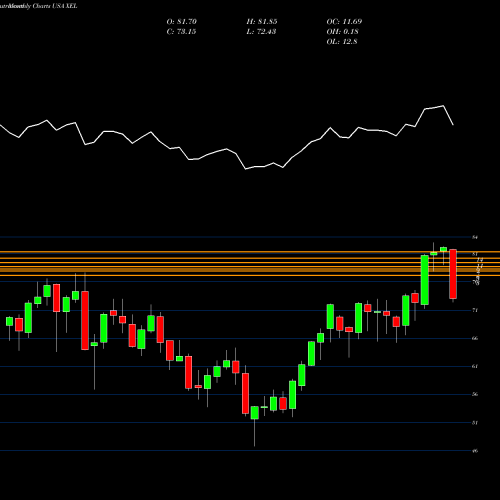Select the open value O: 81.70

pyautogui.click(x=182, y=22)
